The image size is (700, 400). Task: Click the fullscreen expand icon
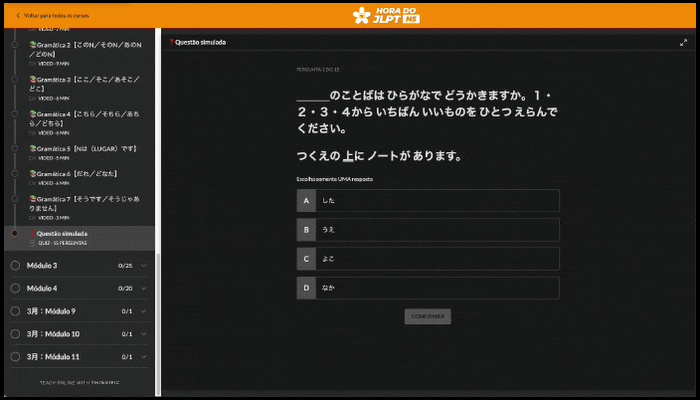click(683, 43)
